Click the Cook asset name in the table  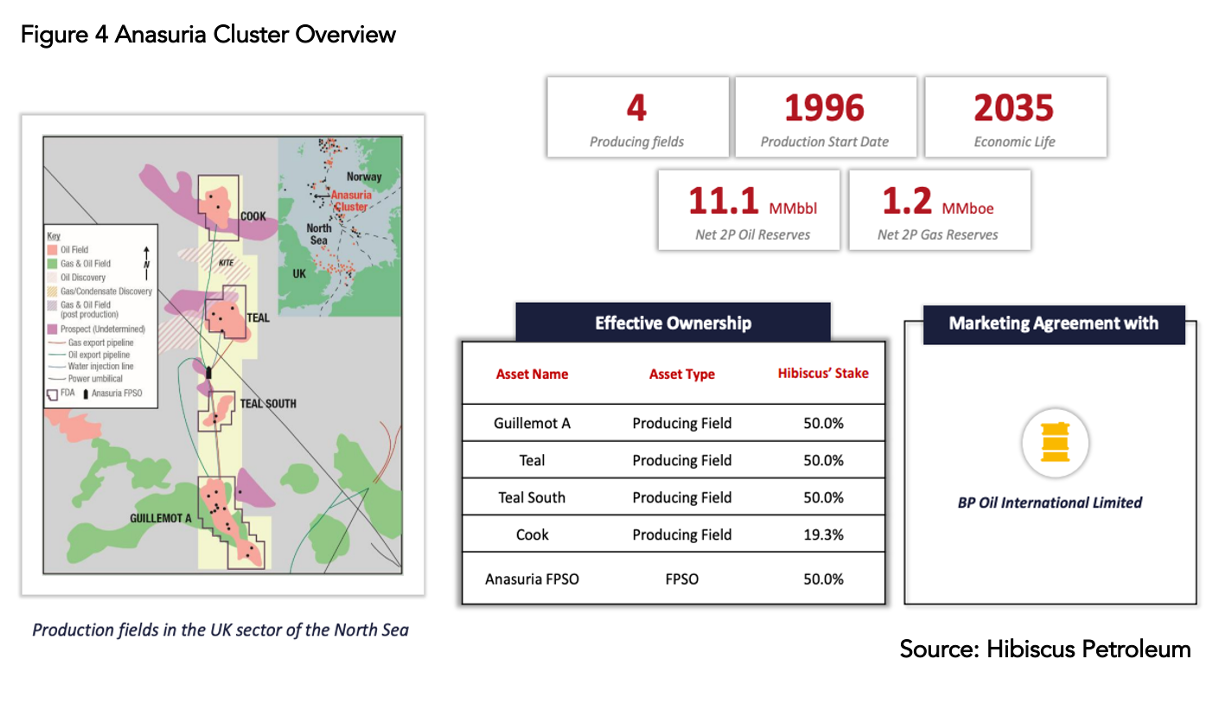[532, 535]
